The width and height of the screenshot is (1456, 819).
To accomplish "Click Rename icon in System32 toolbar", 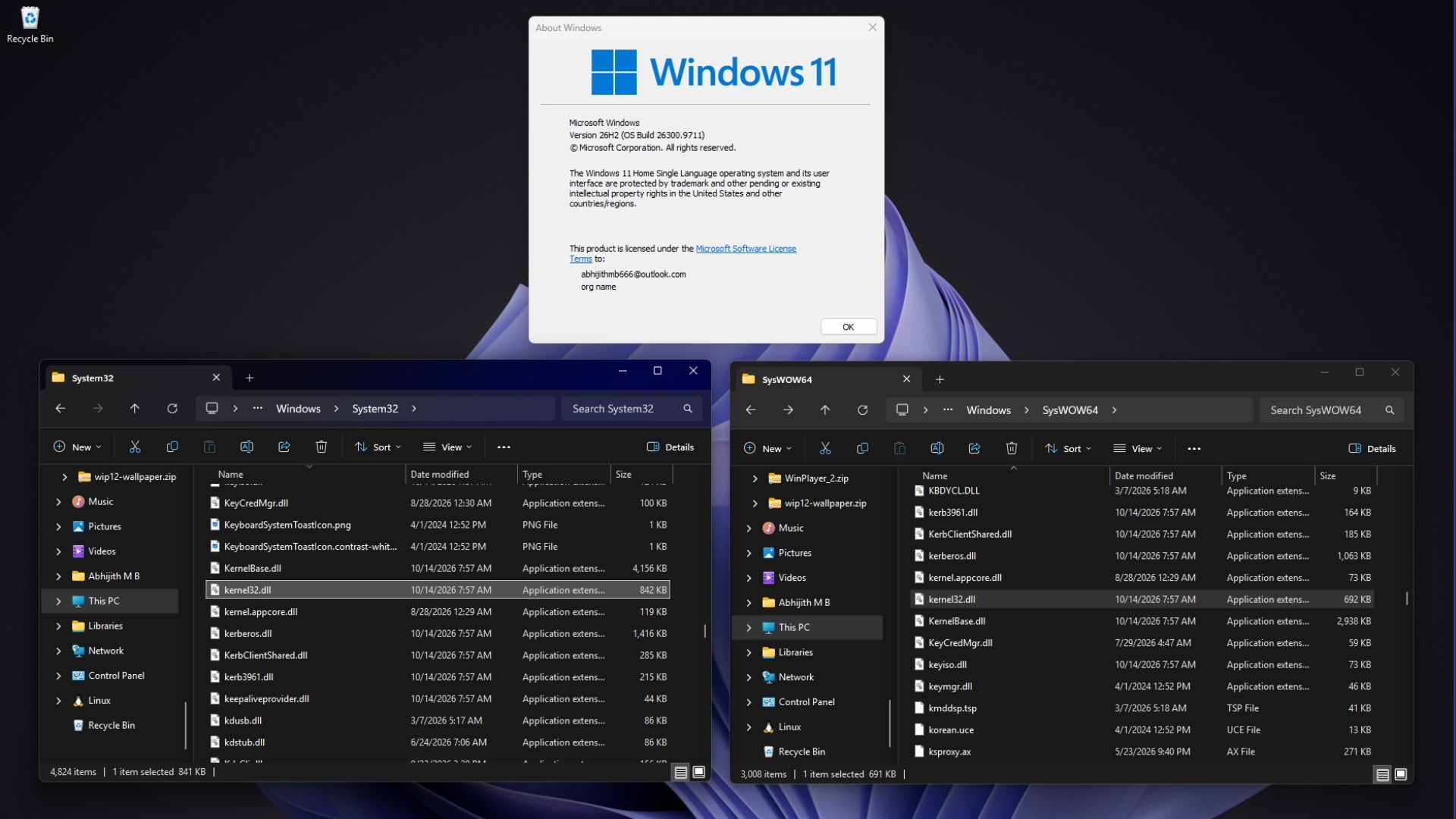I will (246, 447).
